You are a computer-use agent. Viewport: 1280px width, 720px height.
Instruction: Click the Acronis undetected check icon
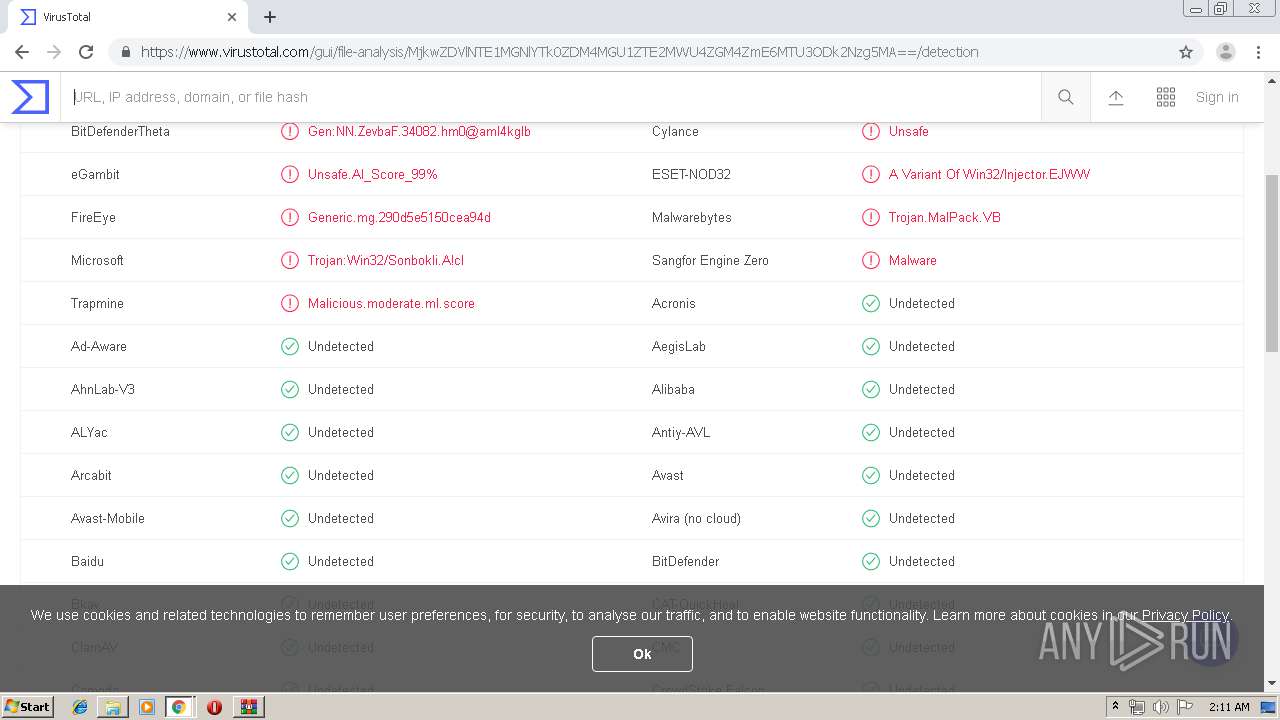point(871,303)
